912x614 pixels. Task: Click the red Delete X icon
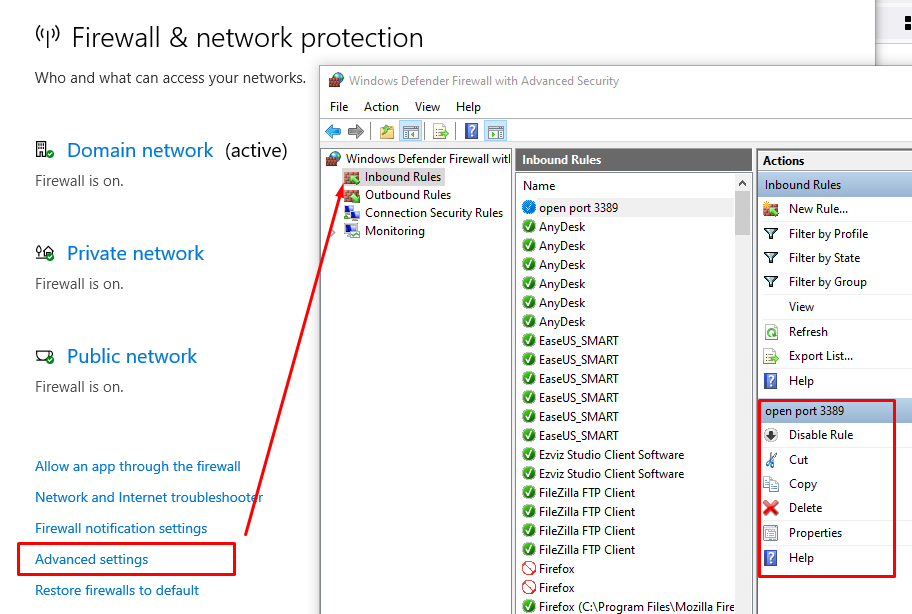[x=771, y=508]
